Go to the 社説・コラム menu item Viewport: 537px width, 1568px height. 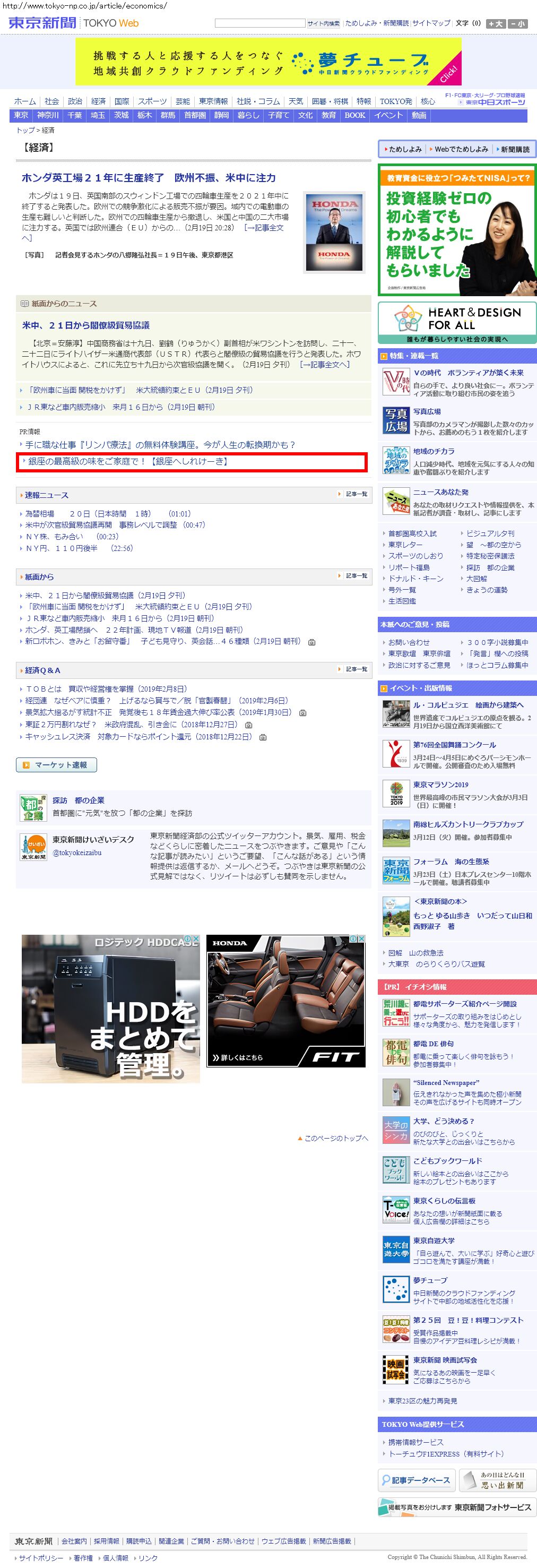(x=258, y=101)
